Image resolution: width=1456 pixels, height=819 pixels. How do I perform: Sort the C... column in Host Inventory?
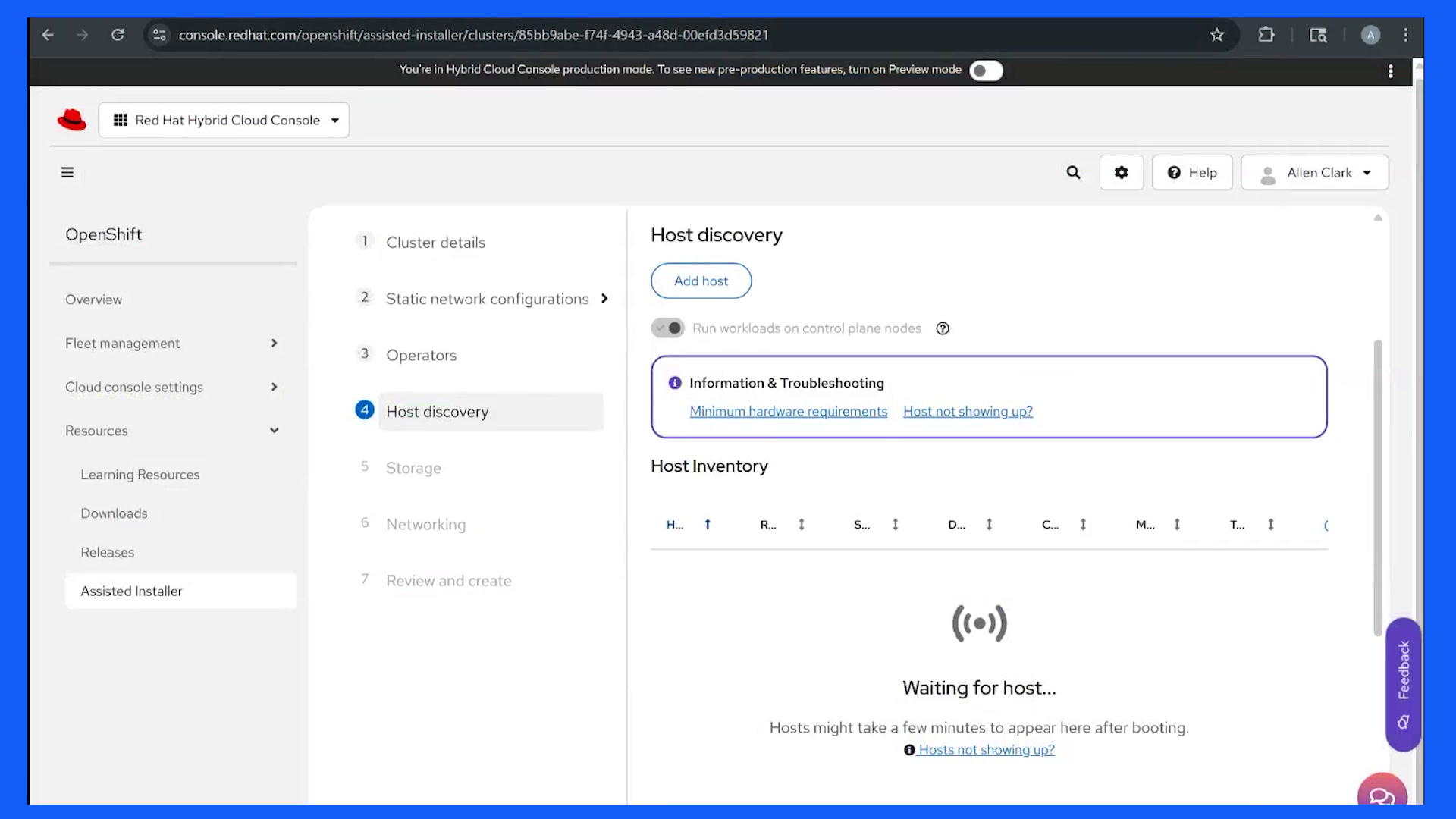click(1084, 525)
